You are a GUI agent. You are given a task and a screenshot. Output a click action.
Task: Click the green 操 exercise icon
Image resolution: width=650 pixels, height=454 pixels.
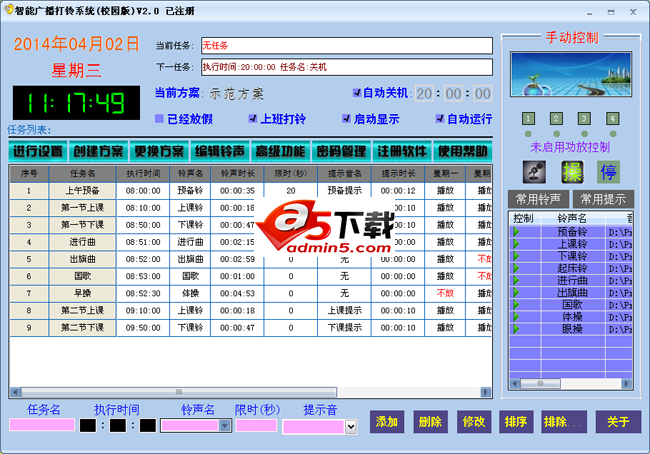pos(572,172)
